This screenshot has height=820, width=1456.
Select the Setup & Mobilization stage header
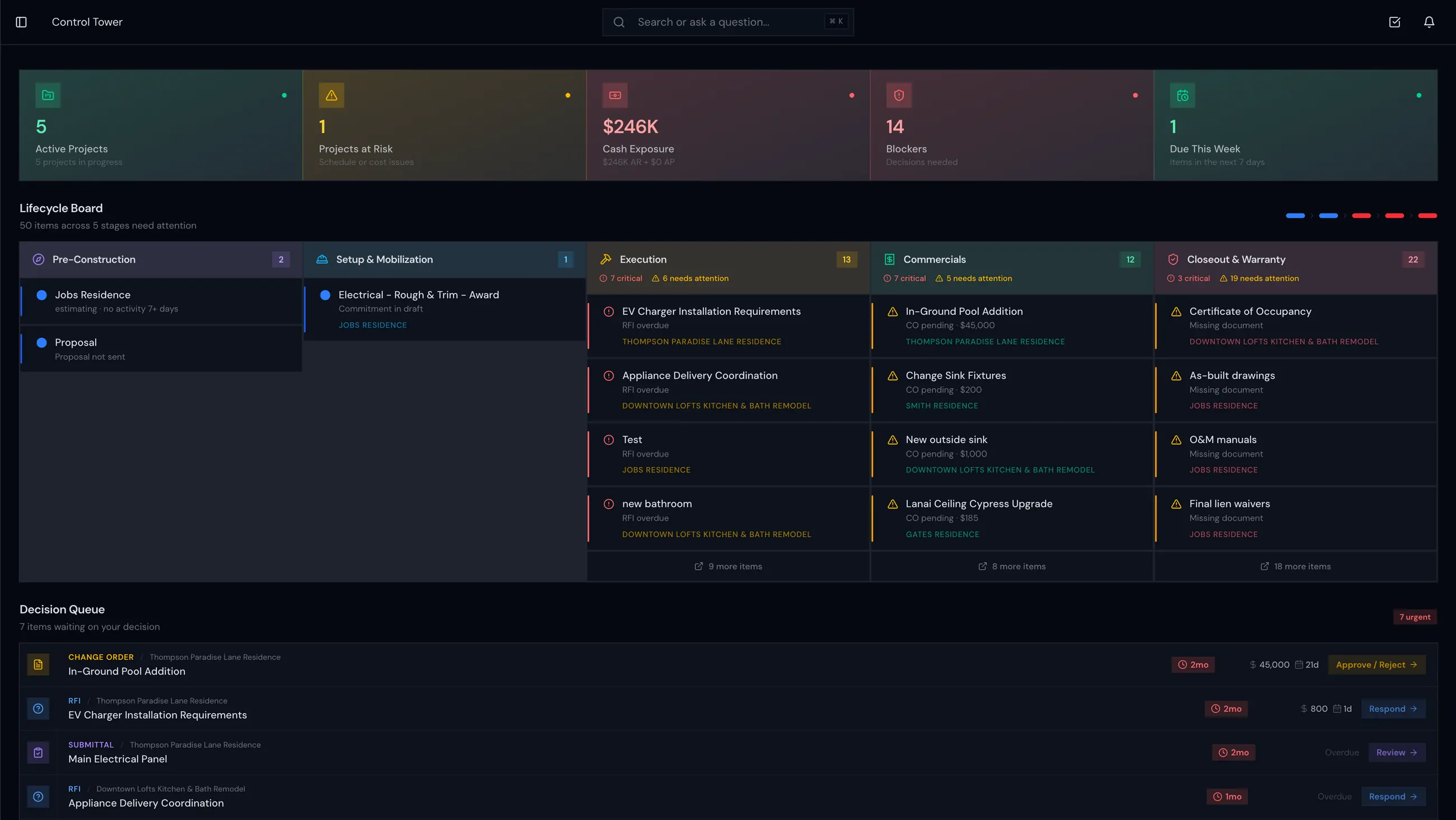coord(384,259)
